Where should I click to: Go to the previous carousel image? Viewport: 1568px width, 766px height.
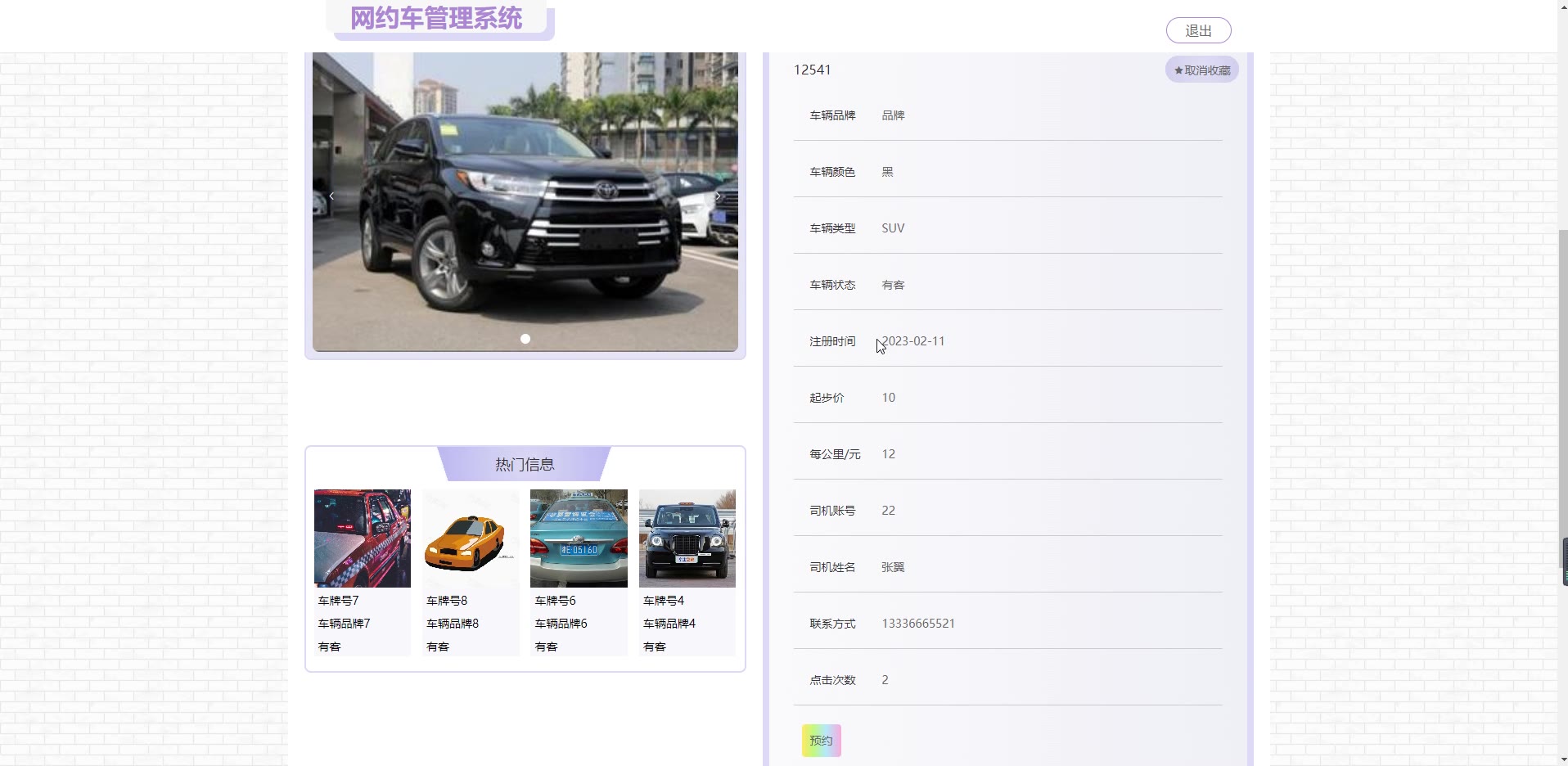click(331, 196)
